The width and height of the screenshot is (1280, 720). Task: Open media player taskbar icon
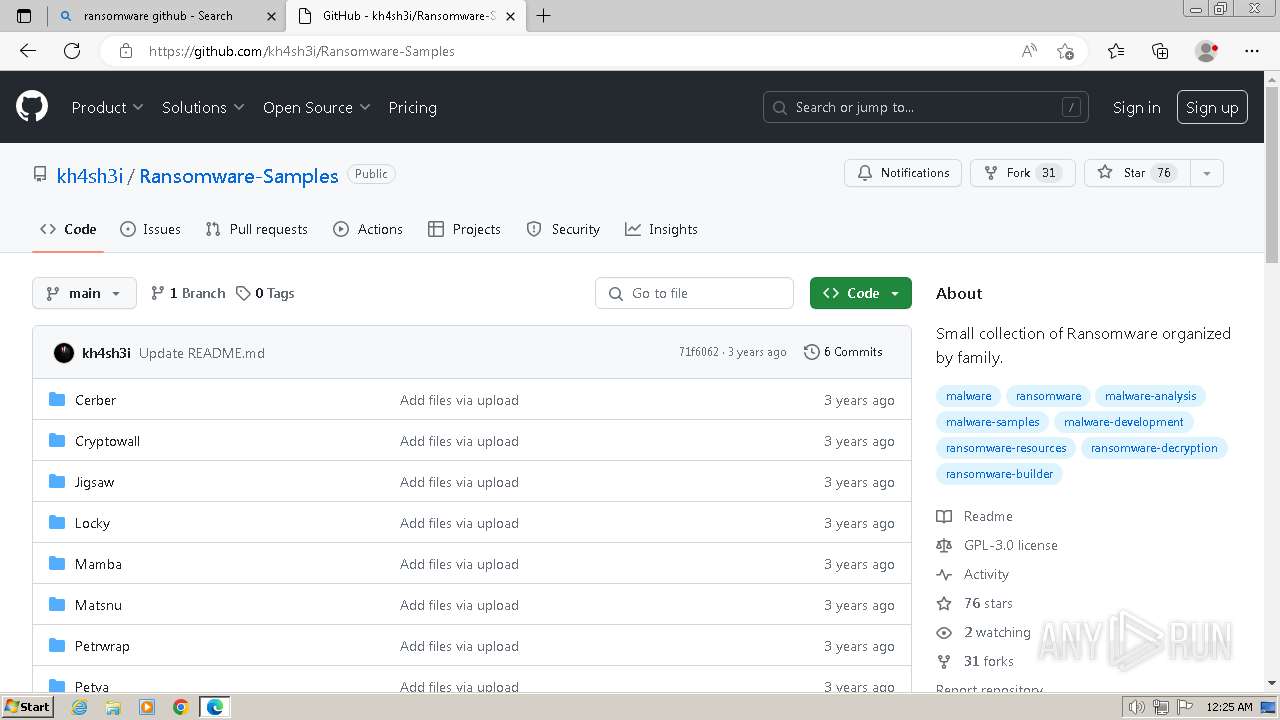click(x=147, y=707)
